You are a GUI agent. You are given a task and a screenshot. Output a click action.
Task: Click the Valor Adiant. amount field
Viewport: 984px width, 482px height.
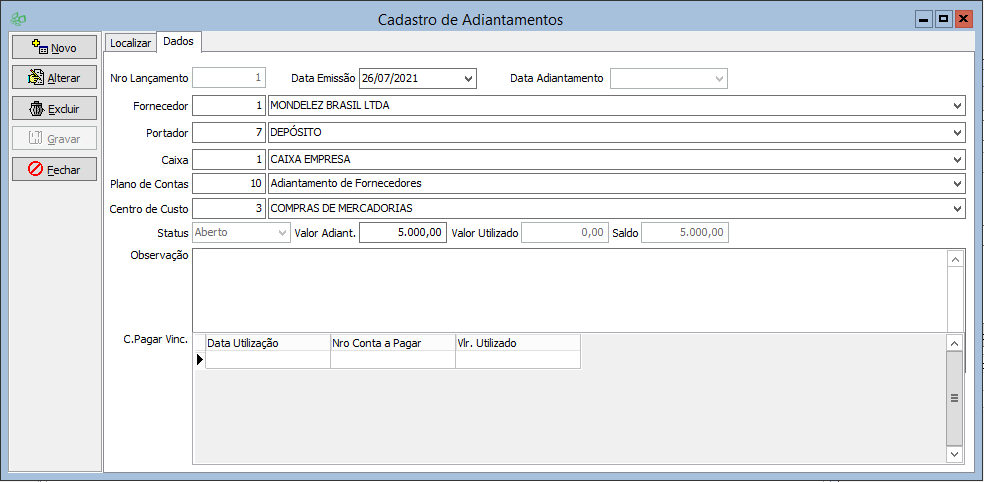click(x=402, y=233)
